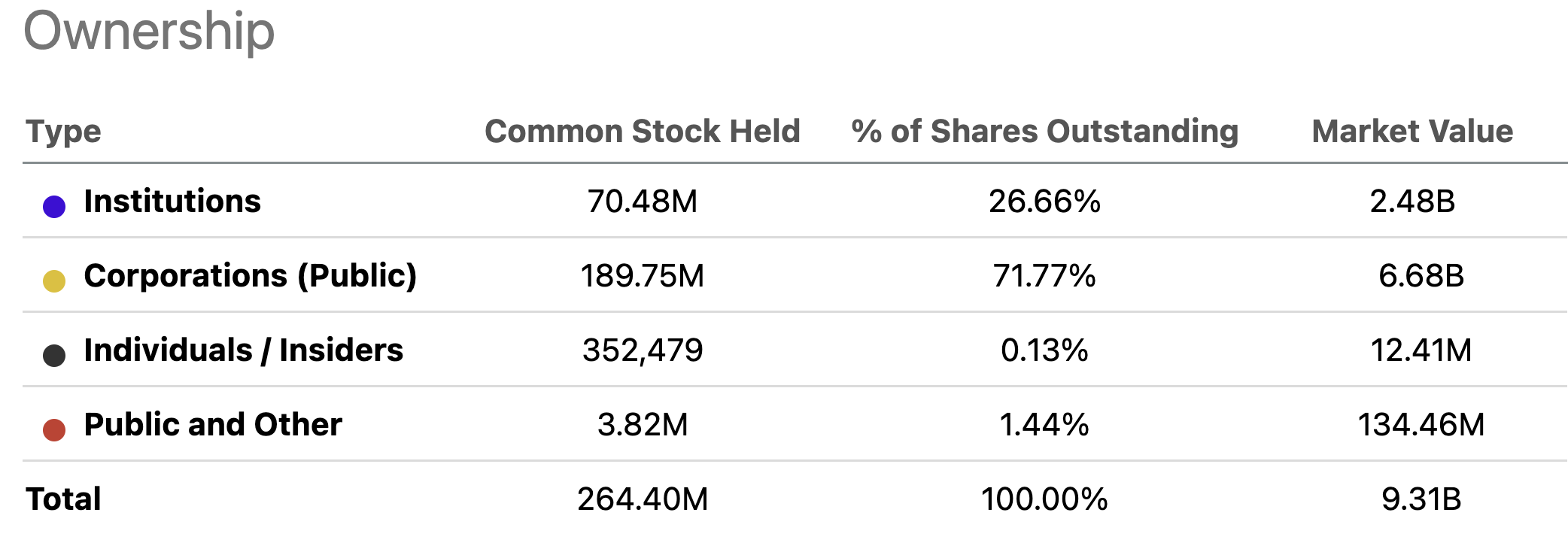Click the yellow Corporations (Public) dot
Image resolution: width=1568 pixels, height=558 pixels.
(x=54, y=281)
